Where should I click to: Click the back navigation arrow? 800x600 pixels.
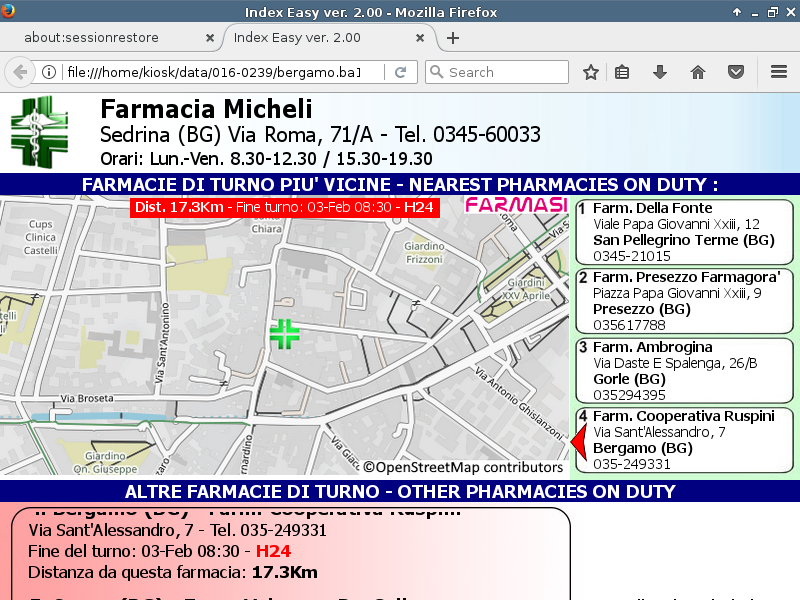[19, 72]
